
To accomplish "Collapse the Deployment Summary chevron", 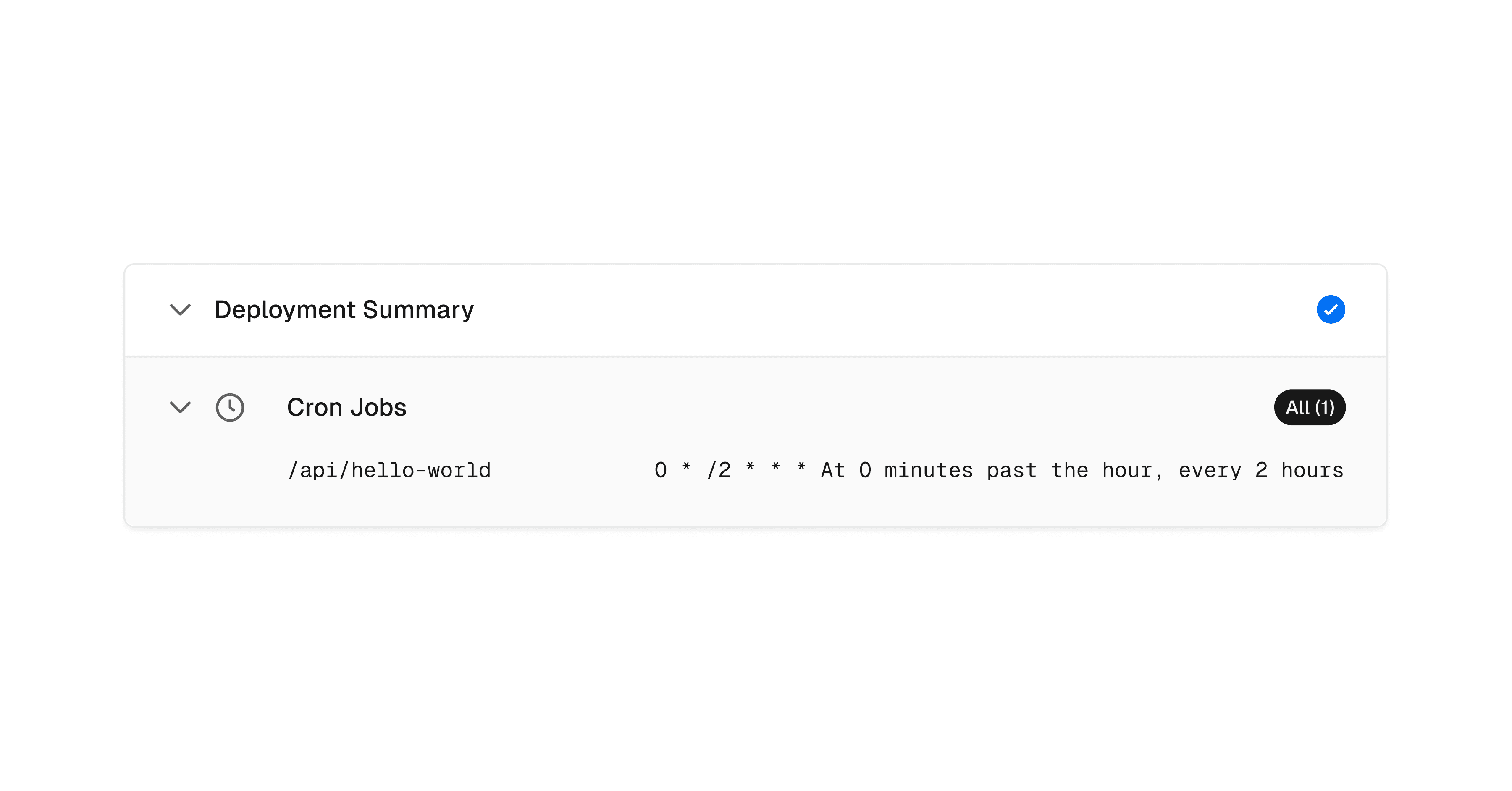I will tap(180, 309).
